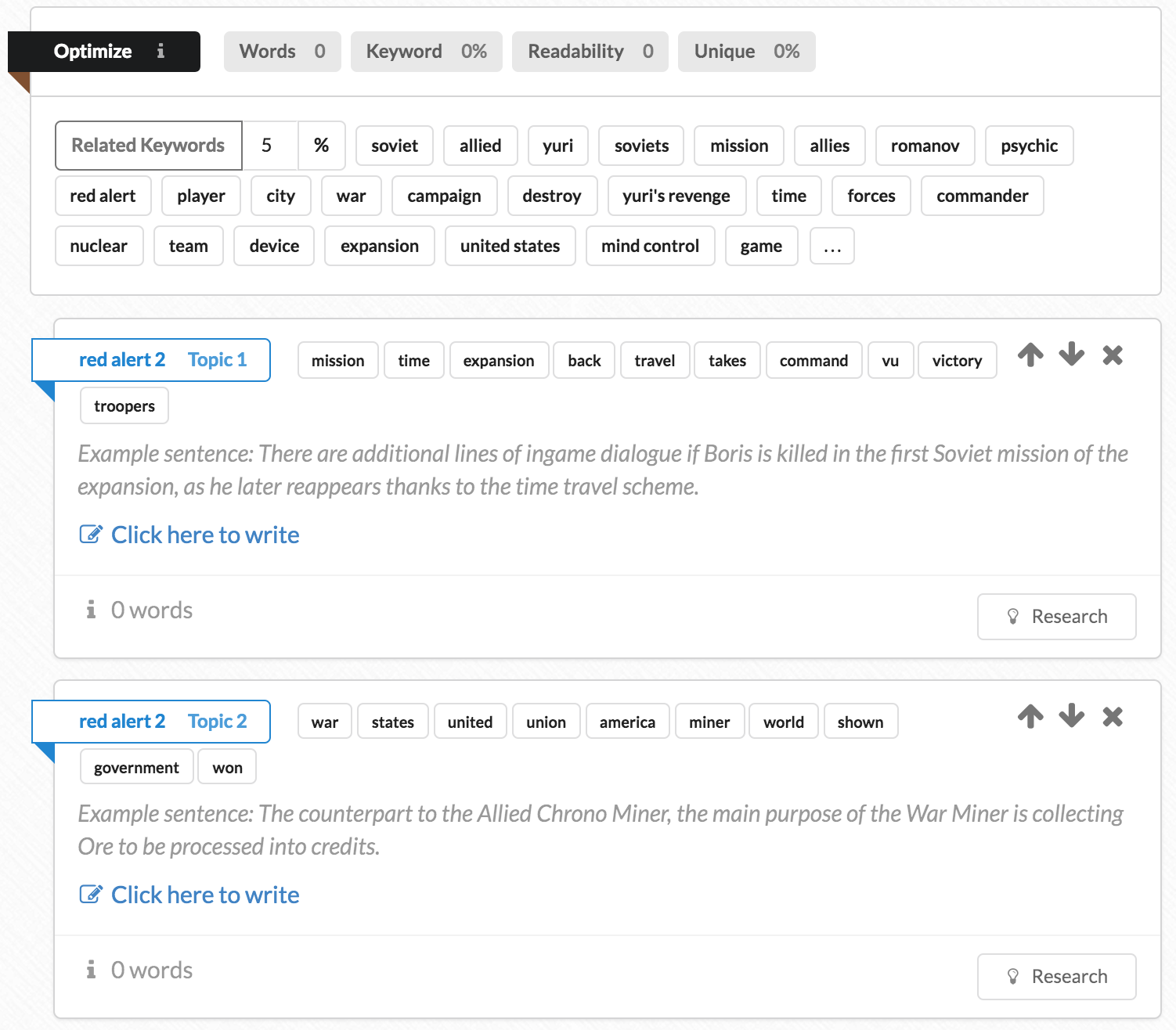
Task: Select the 'united states' related keyword
Action: (510, 246)
